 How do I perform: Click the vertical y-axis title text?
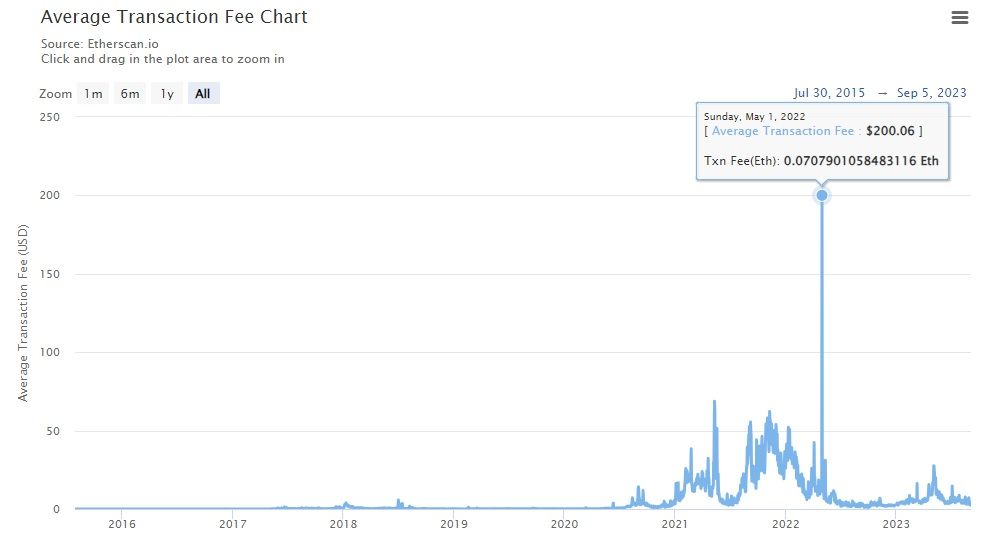[x=24, y=313]
